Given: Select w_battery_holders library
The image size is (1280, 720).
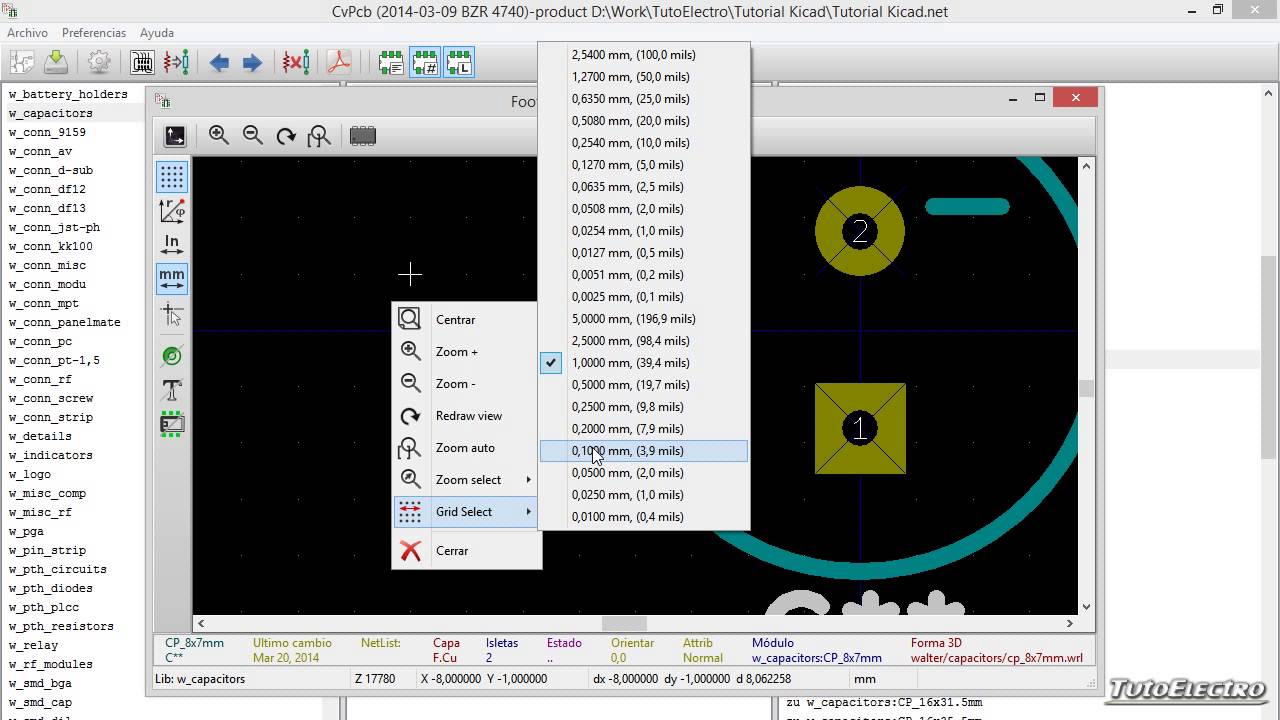Looking at the screenshot, I should click(68, 94).
